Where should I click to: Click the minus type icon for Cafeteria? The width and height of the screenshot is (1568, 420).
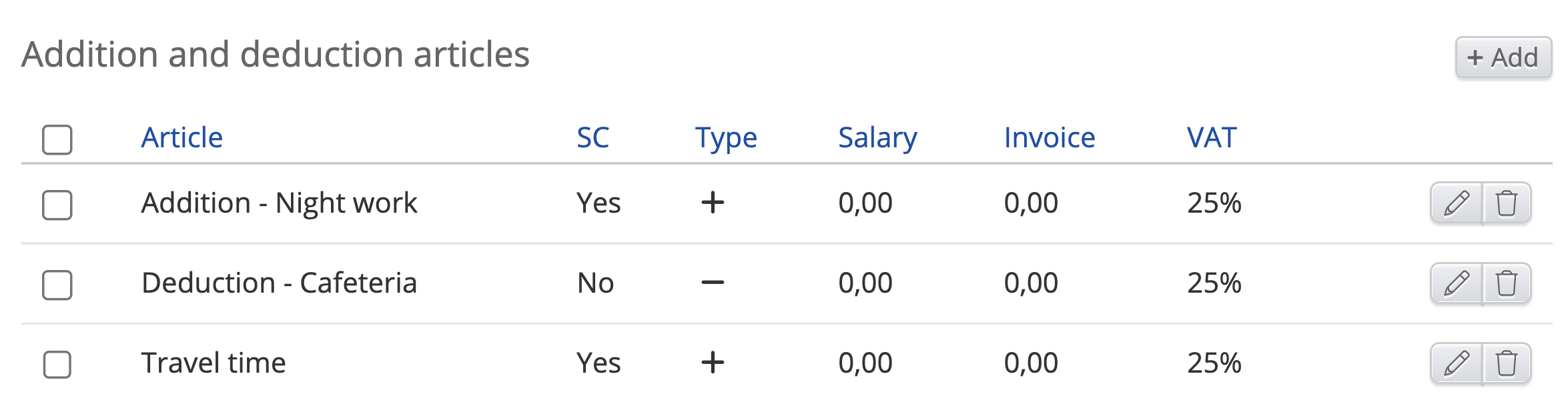(x=713, y=283)
